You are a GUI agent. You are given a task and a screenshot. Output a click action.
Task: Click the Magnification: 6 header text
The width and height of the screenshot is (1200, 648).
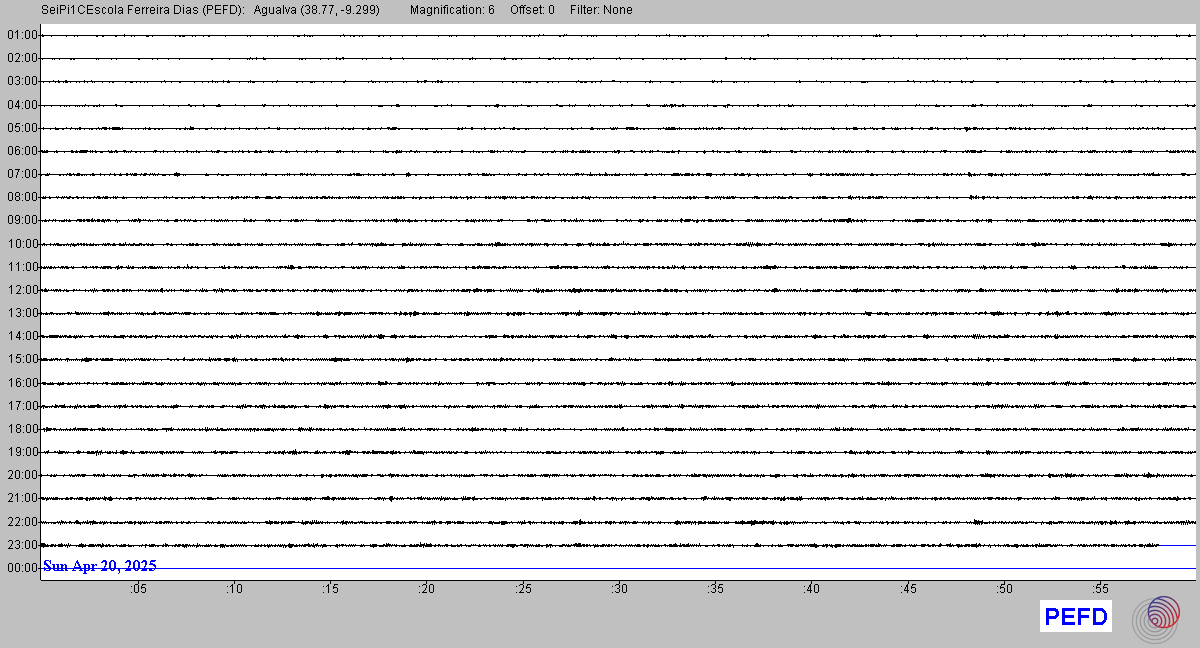452,10
